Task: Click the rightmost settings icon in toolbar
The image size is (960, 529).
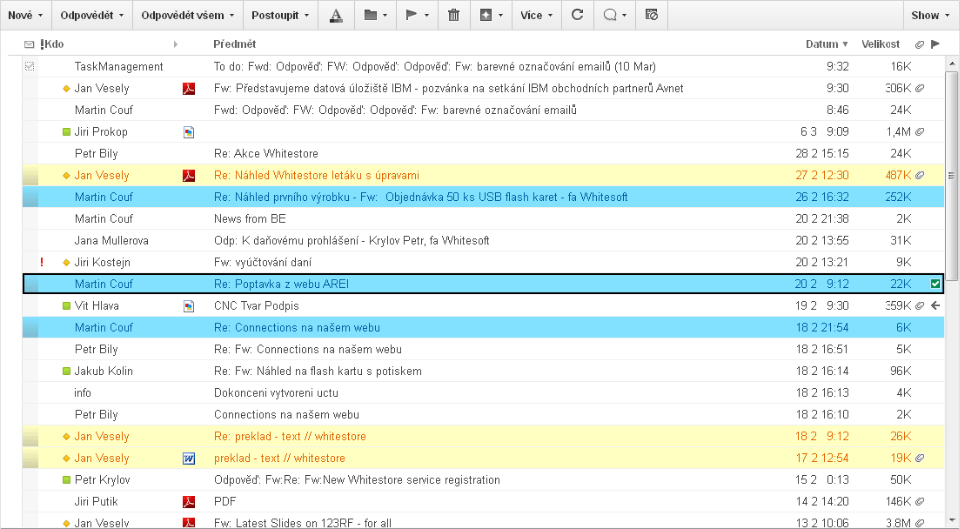Action: (651, 15)
